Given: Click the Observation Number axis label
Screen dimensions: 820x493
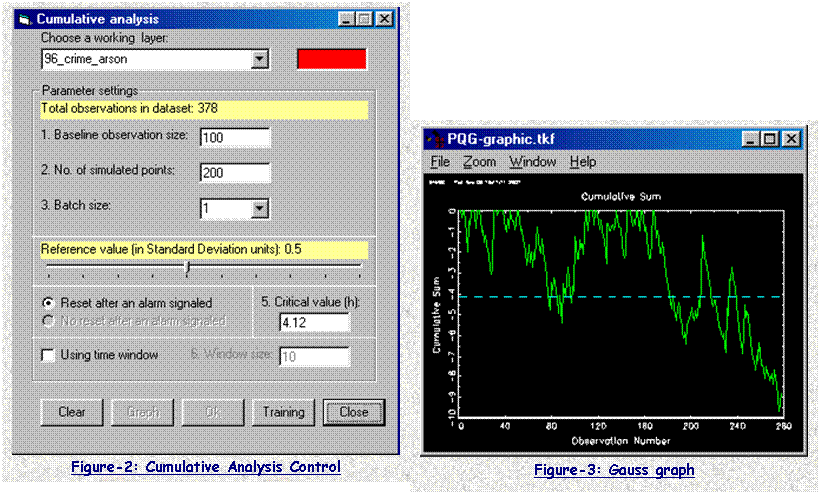Looking at the screenshot, I should tap(621, 441).
